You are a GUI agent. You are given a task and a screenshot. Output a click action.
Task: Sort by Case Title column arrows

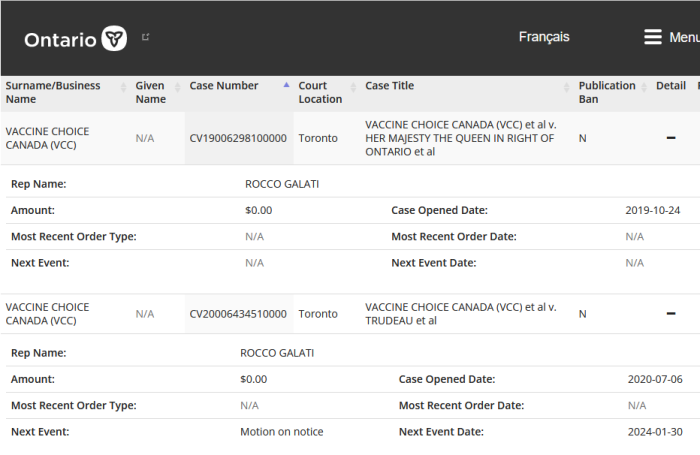pos(567,88)
